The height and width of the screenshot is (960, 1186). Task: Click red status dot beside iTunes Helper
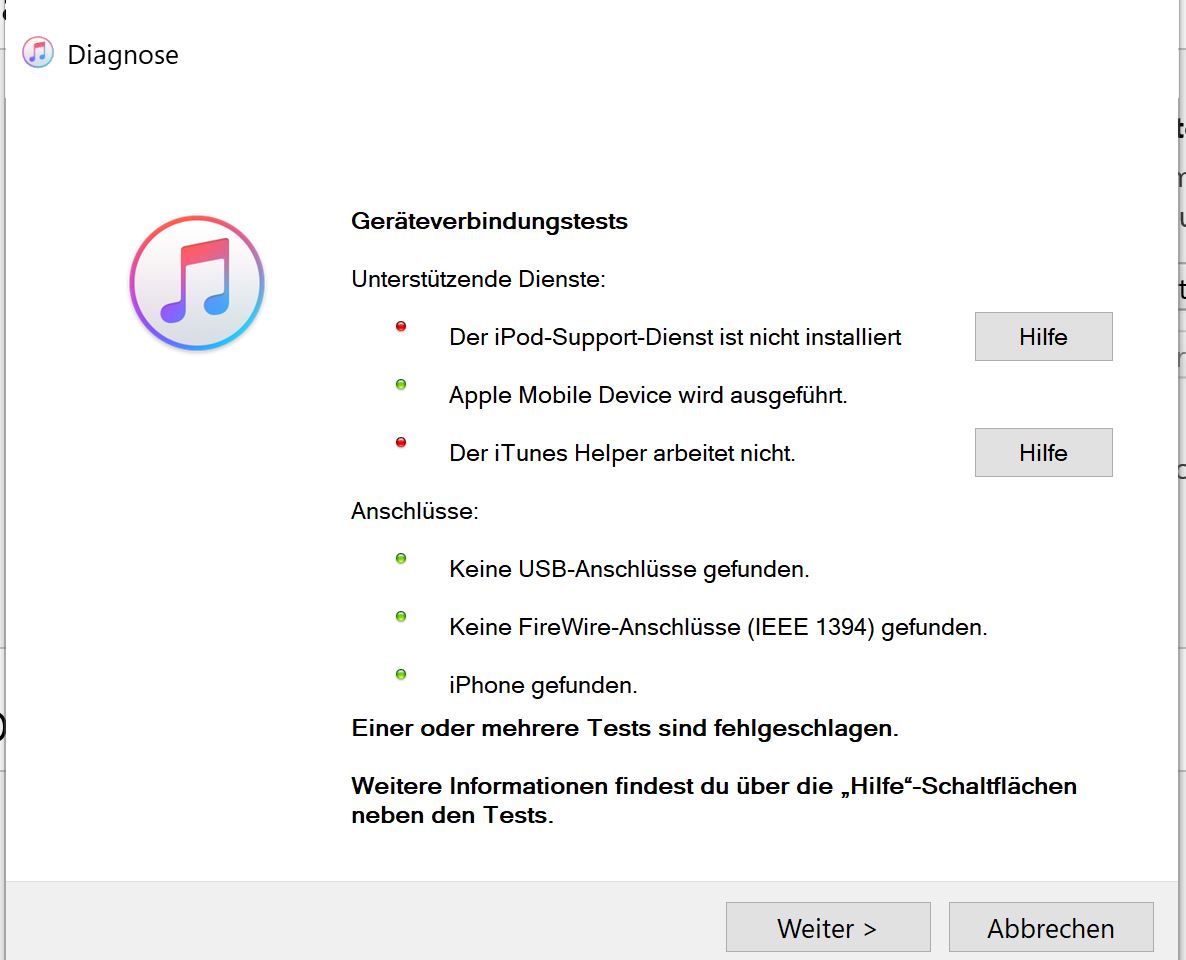[x=401, y=442]
